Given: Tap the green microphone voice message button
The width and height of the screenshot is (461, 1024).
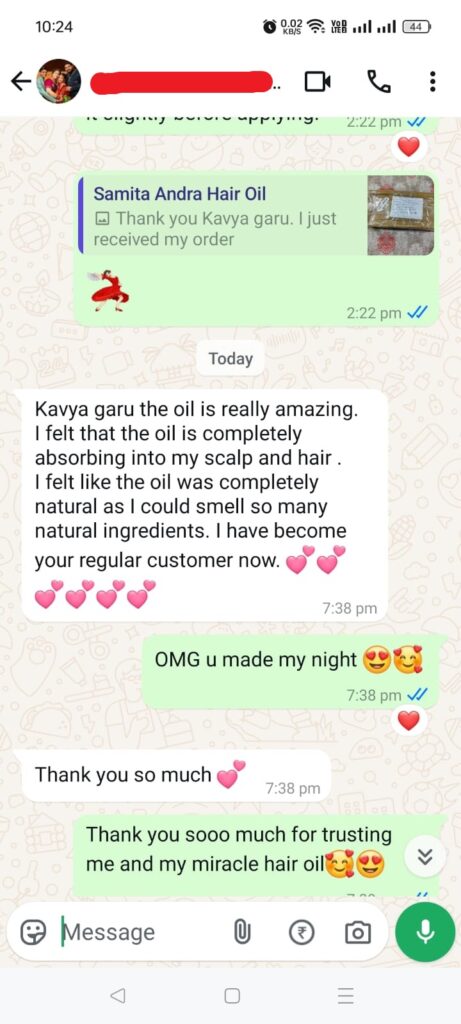Looking at the screenshot, I should point(426,932).
